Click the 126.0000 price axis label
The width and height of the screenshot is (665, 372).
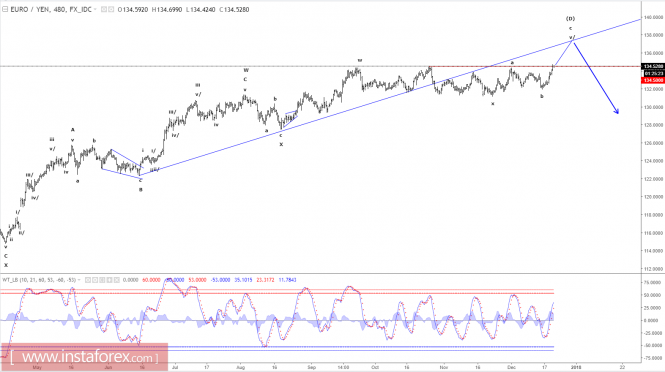pos(653,143)
